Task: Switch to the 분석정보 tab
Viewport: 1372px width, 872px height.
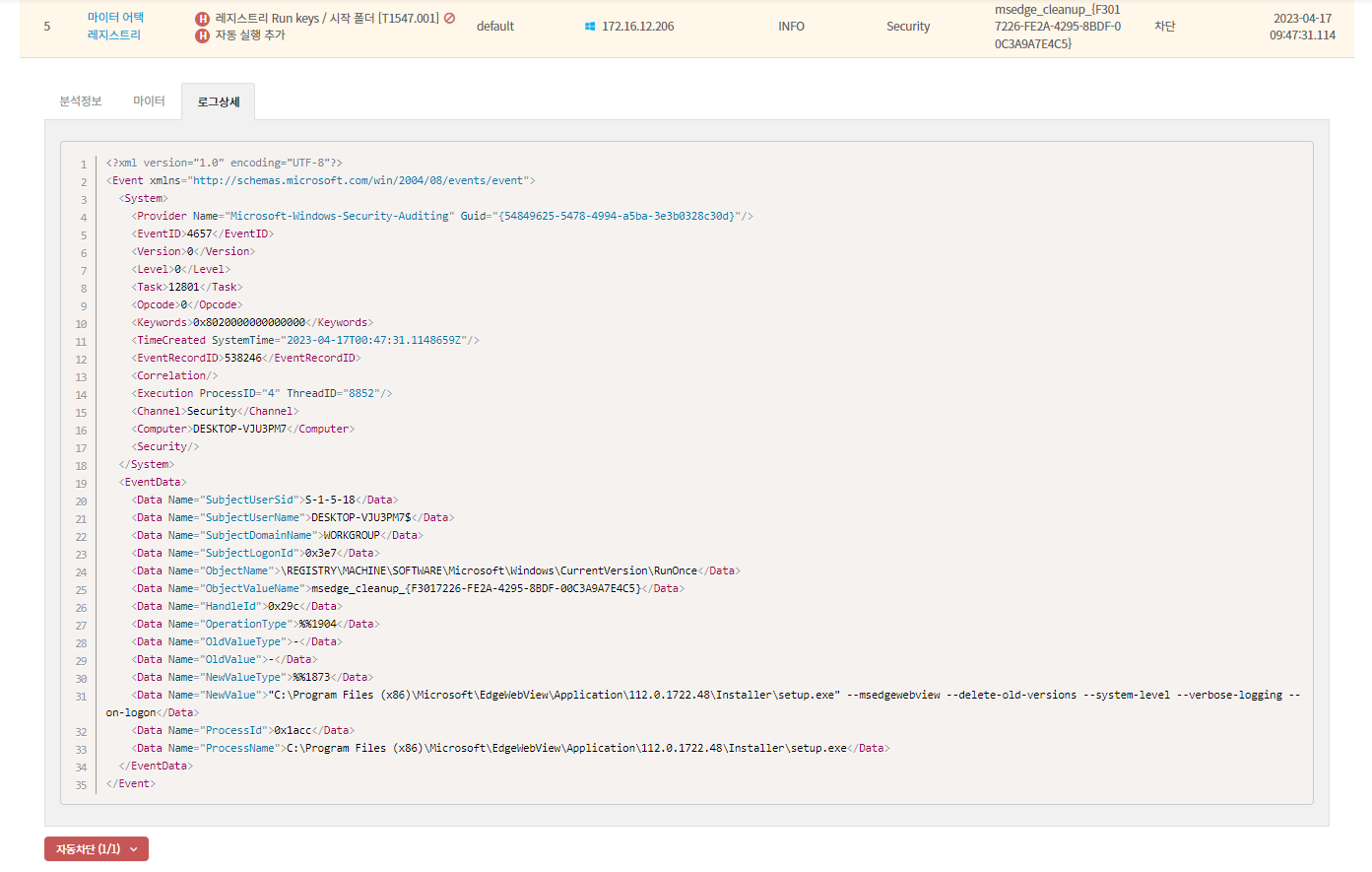Action: [x=81, y=101]
